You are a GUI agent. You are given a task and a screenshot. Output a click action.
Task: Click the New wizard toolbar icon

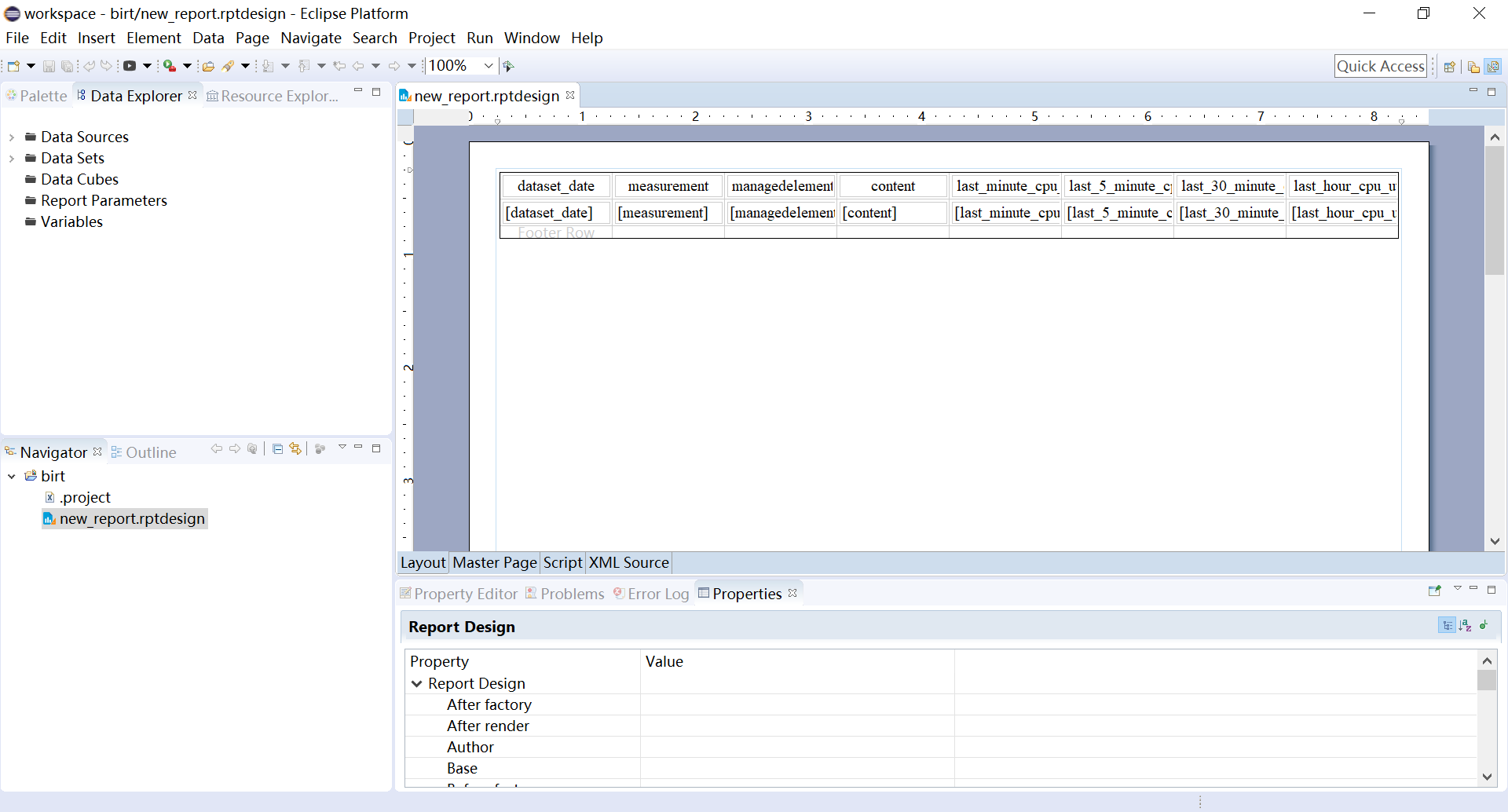(13, 67)
